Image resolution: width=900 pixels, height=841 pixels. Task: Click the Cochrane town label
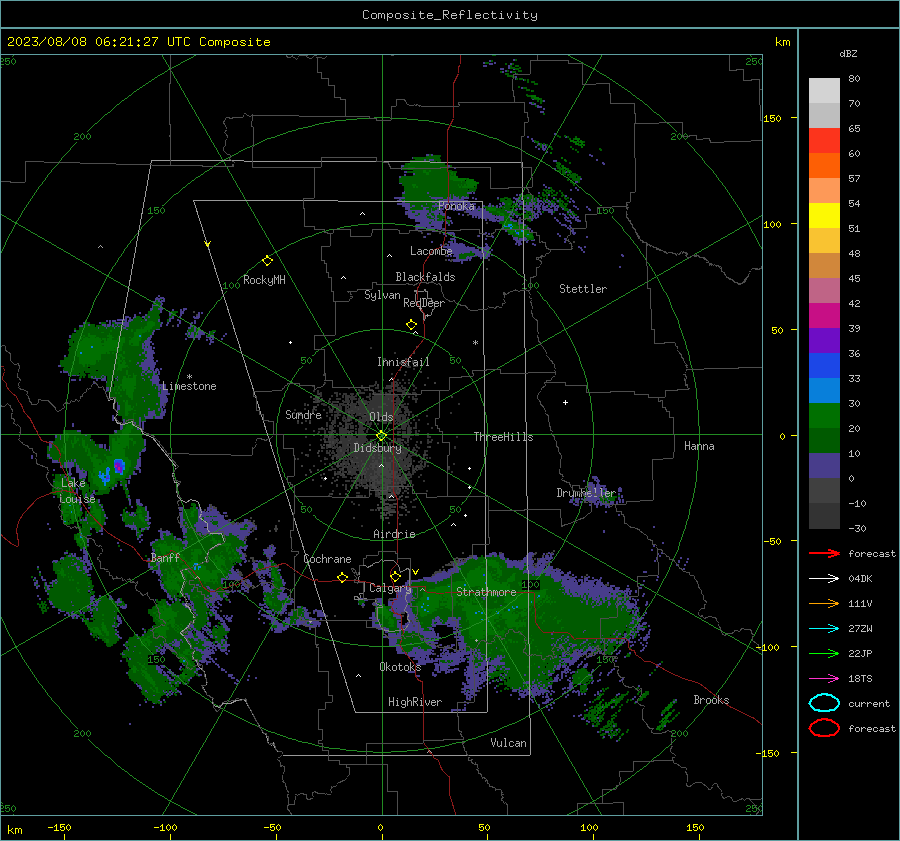point(327,559)
